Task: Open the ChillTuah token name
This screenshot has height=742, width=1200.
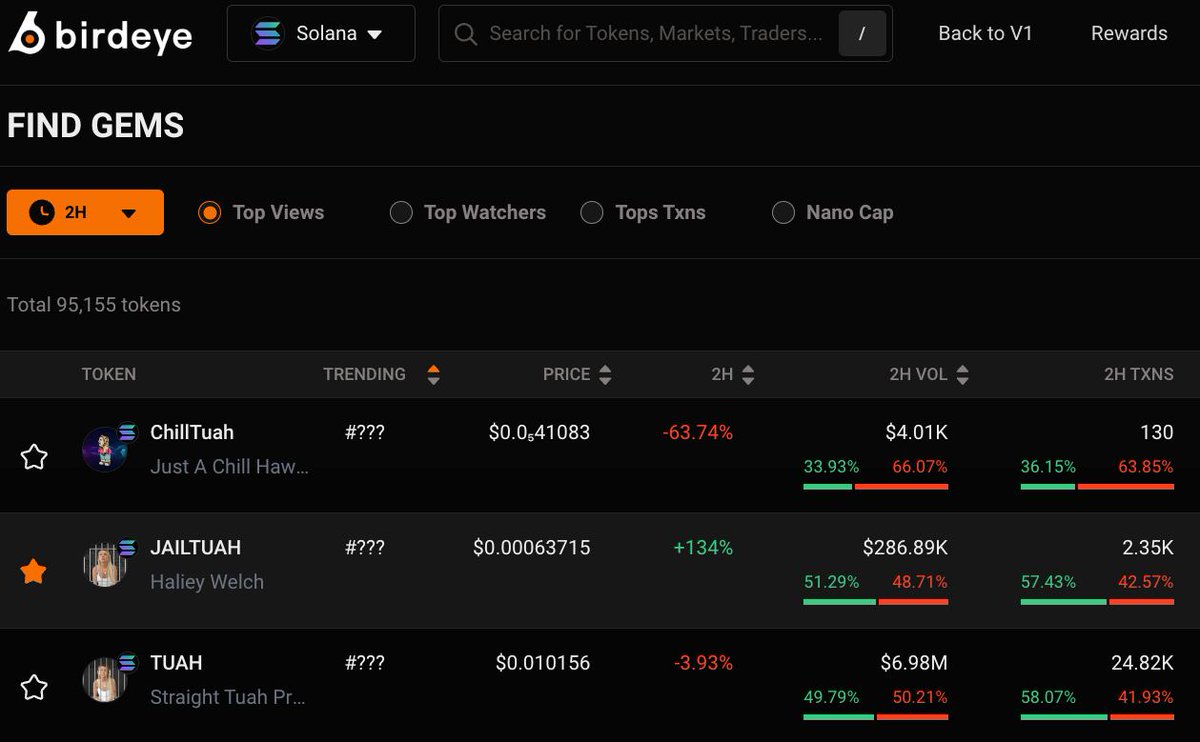Action: pyautogui.click(x=192, y=432)
